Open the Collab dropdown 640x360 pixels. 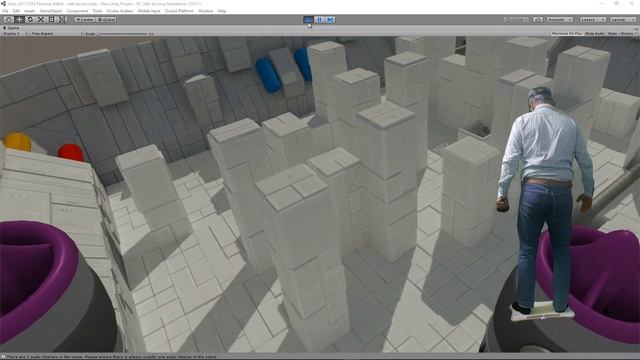click(517, 20)
